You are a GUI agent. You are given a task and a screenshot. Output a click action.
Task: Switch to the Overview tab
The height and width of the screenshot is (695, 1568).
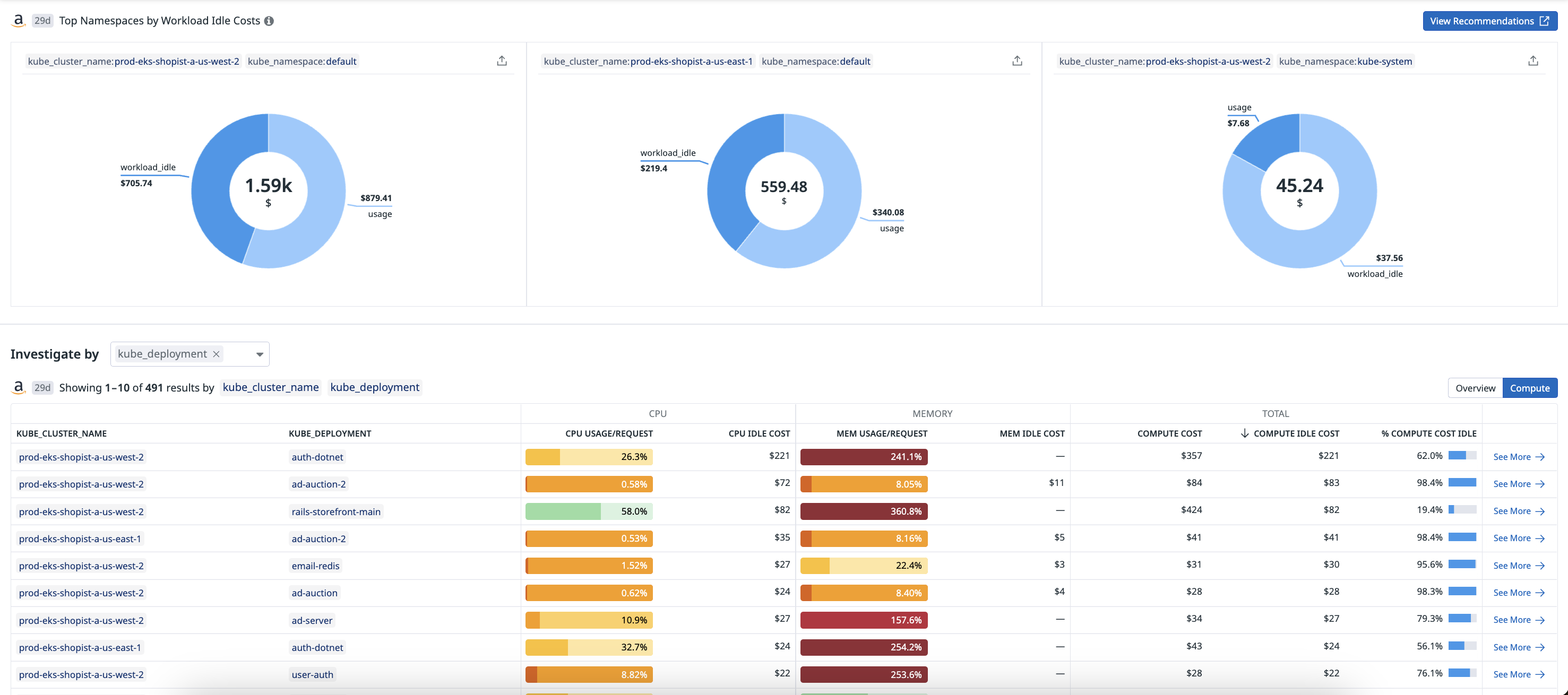1475,388
